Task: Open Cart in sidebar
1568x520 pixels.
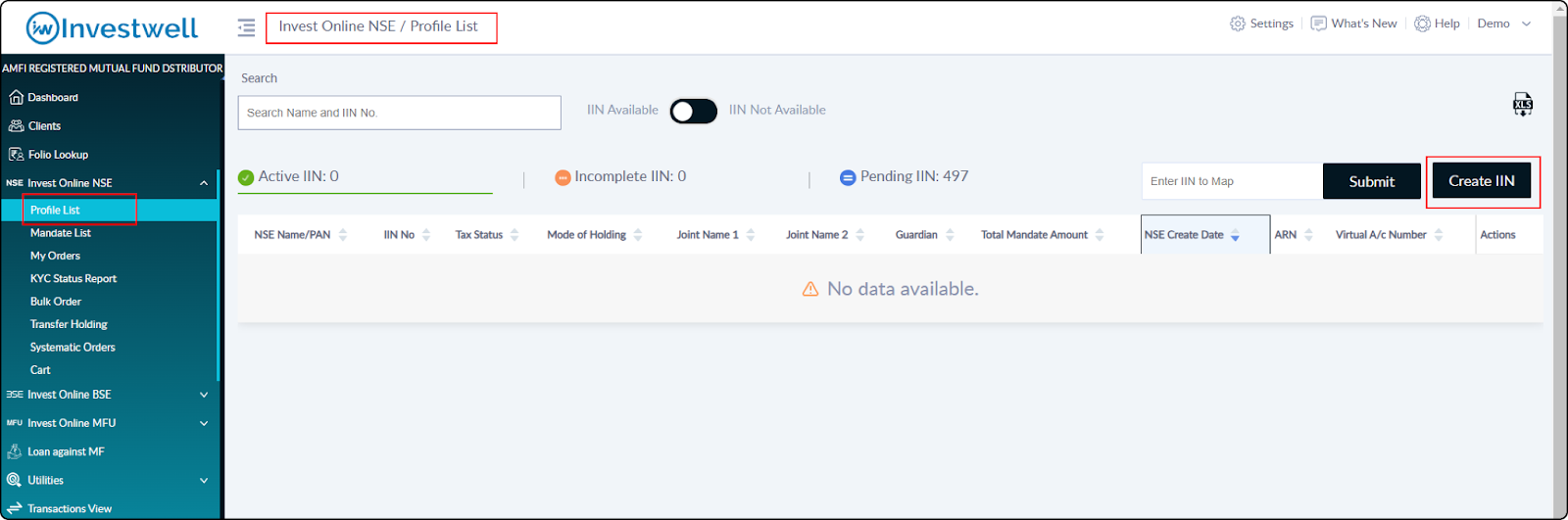Action: (40, 370)
